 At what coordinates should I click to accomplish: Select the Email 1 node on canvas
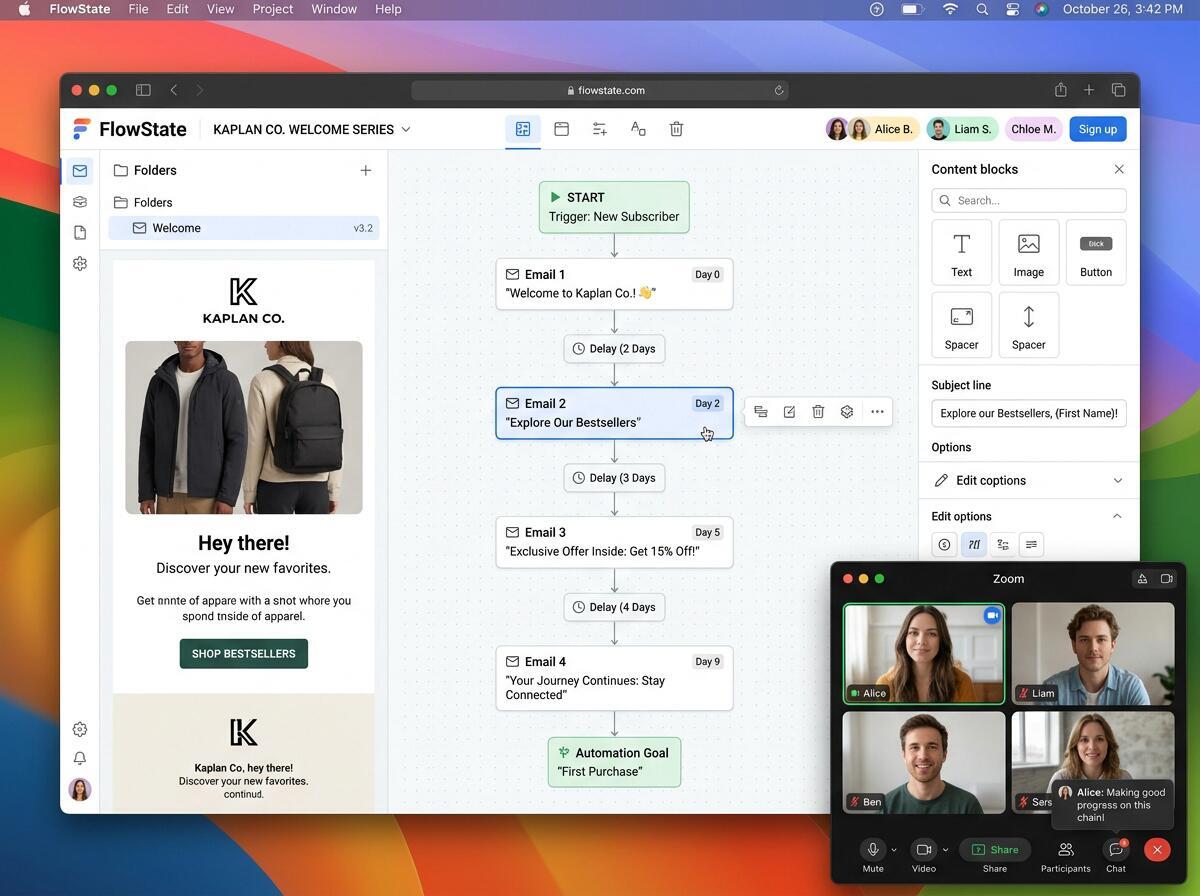click(x=614, y=284)
